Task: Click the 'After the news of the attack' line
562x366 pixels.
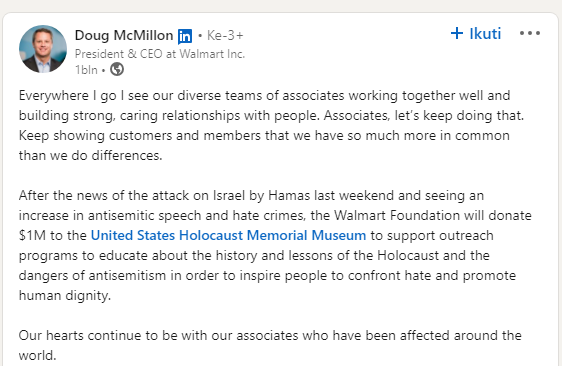Action: pos(251,195)
